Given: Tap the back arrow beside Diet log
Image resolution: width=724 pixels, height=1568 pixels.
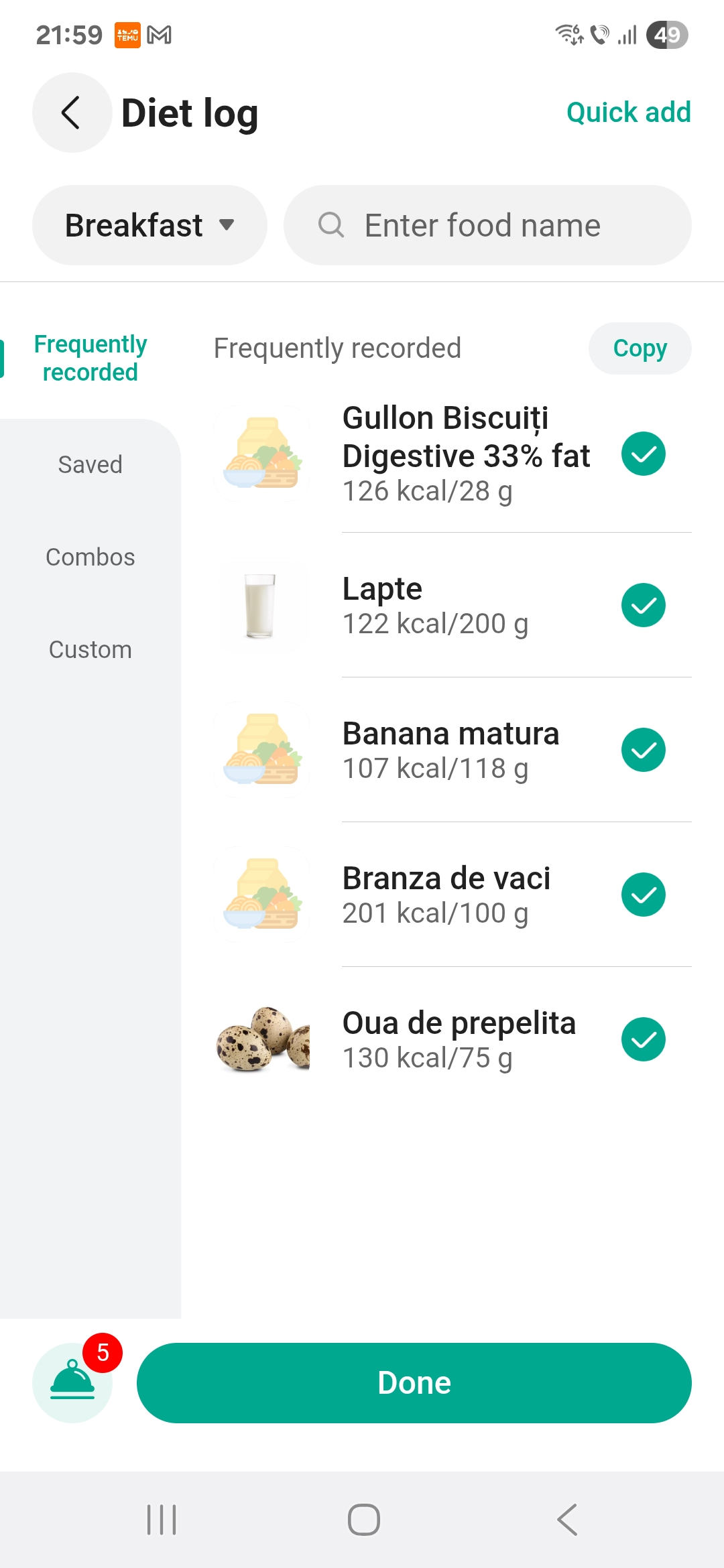Looking at the screenshot, I should pos(72,113).
